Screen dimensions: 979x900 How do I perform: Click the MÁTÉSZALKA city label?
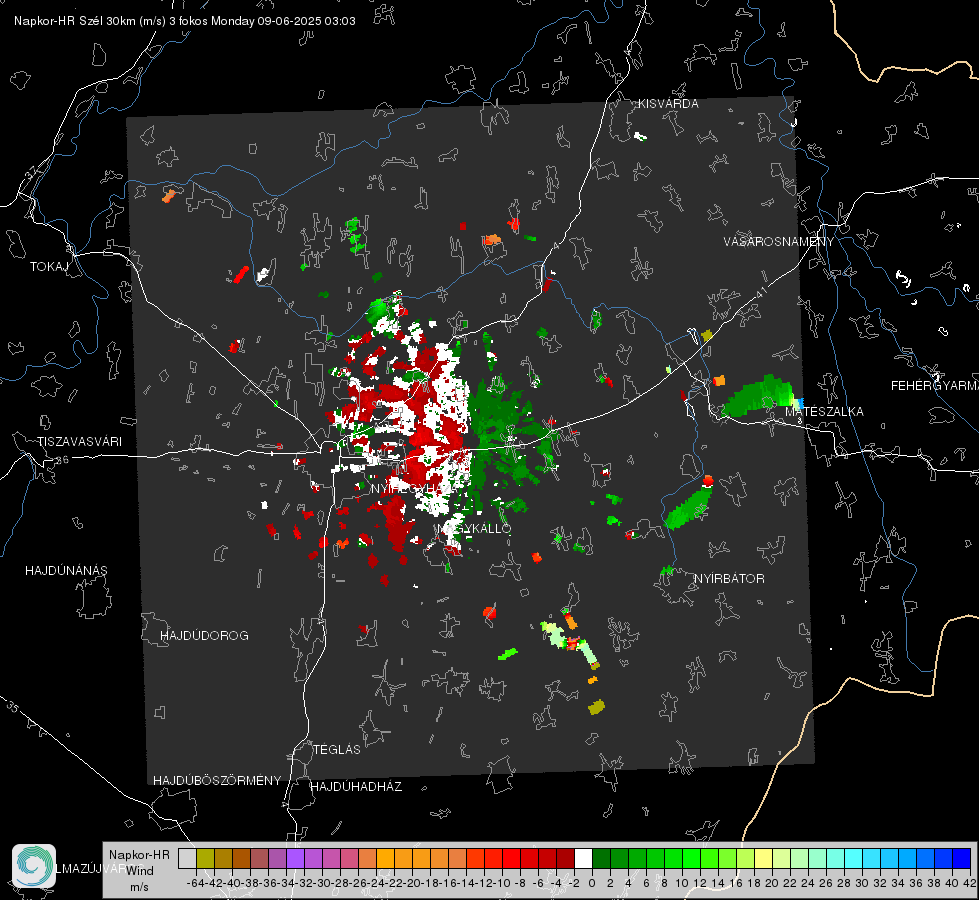824,412
